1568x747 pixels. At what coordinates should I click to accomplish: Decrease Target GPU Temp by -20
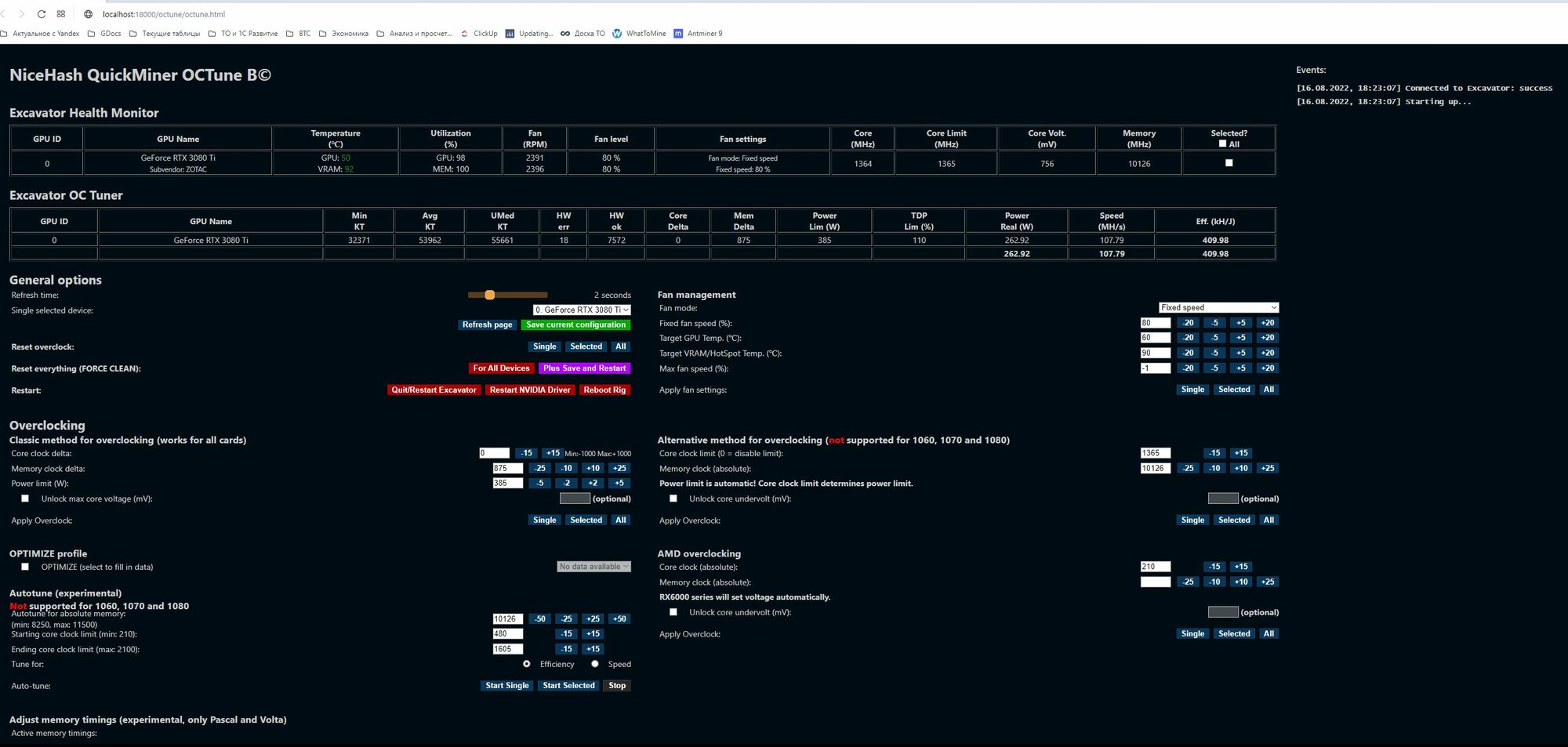(x=1189, y=338)
